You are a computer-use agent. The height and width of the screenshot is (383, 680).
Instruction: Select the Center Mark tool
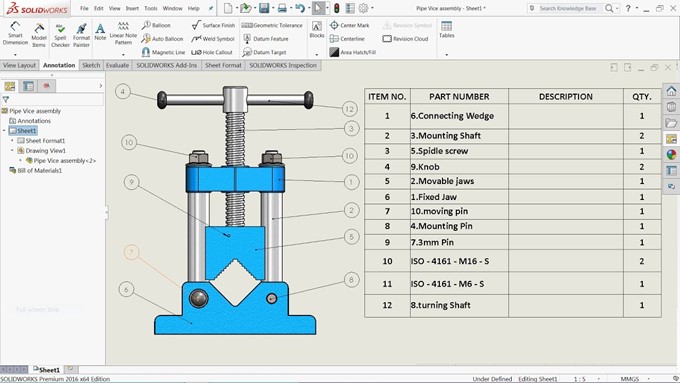coord(350,25)
